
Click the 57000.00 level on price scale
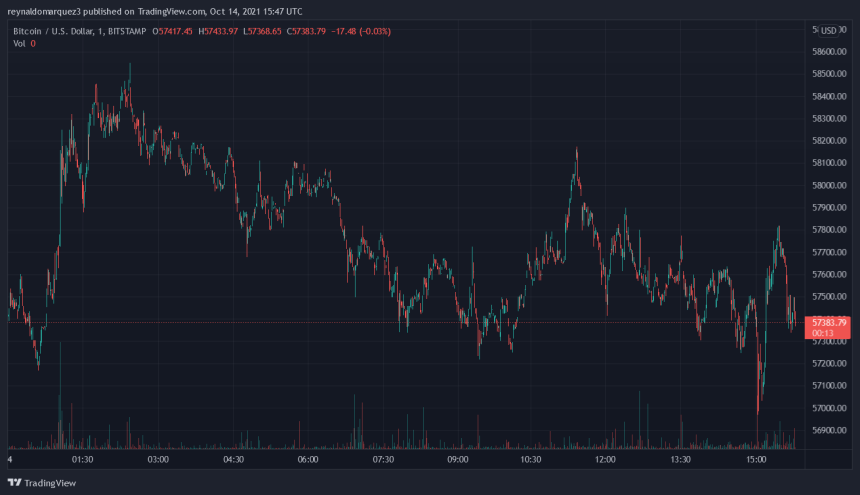[830, 408]
